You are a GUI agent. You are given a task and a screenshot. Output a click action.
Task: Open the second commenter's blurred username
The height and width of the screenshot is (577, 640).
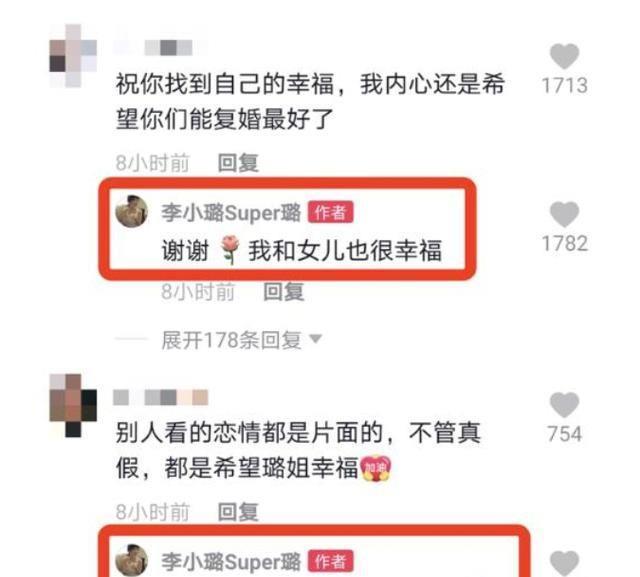(x=161, y=397)
